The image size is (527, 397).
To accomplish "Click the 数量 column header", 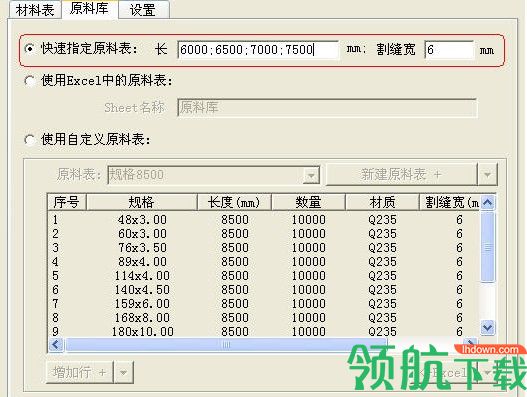I will click(x=308, y=202).
